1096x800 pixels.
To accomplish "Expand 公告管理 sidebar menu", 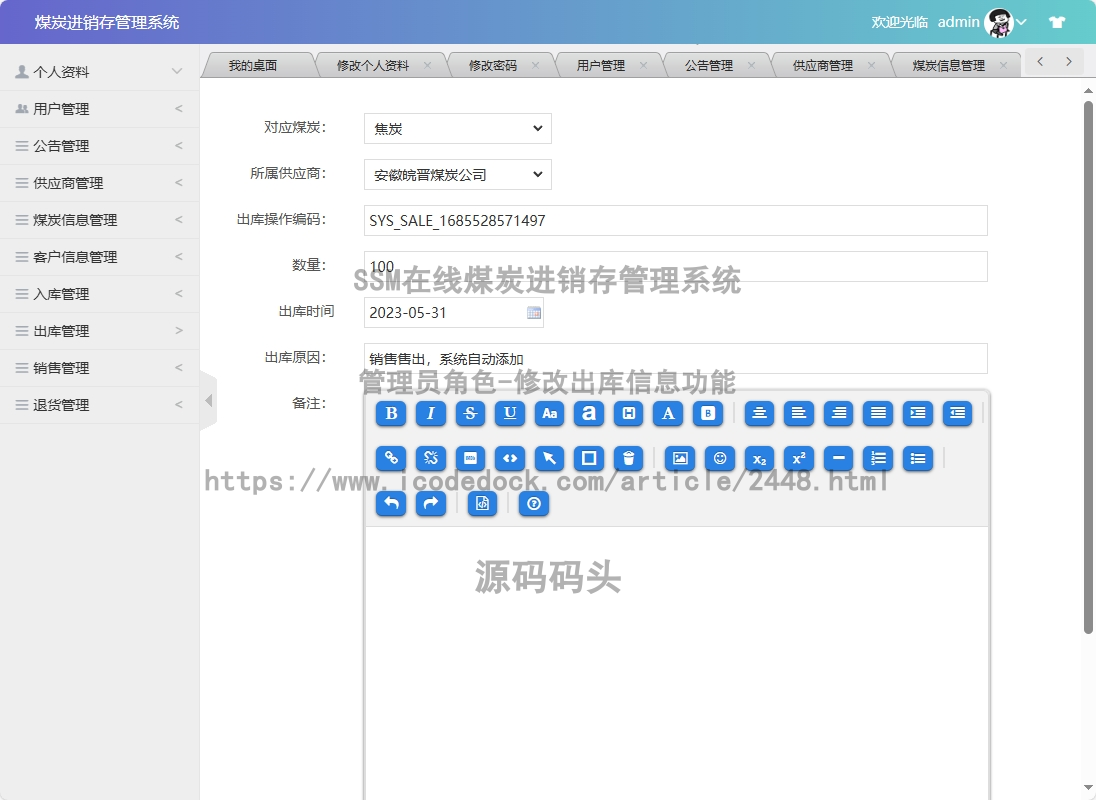I will pos(99,146).
